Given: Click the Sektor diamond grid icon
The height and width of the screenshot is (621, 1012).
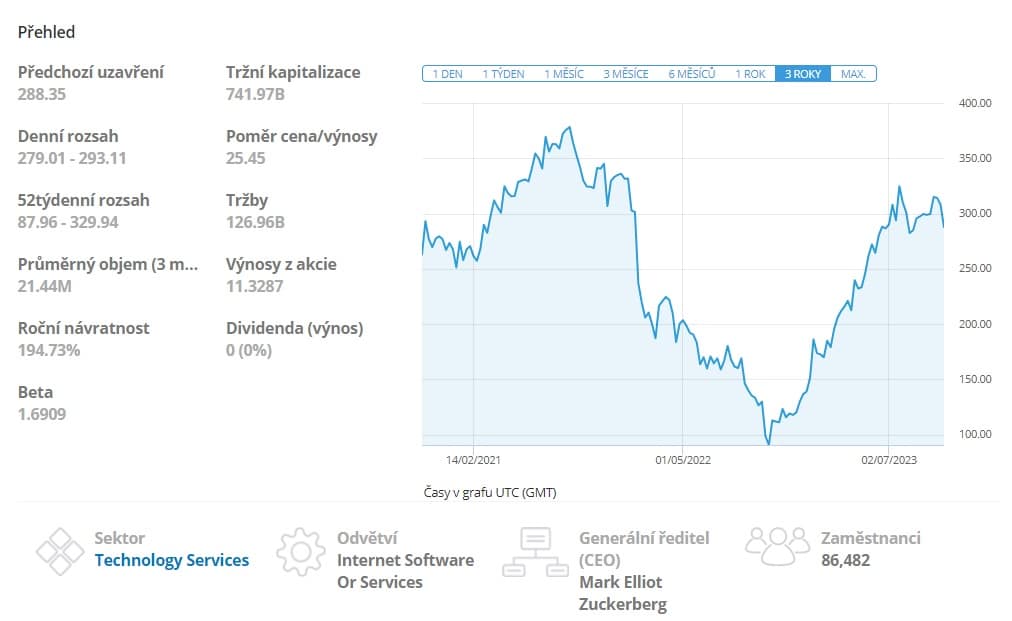Looking at the screenshot, I should (59, 551).
